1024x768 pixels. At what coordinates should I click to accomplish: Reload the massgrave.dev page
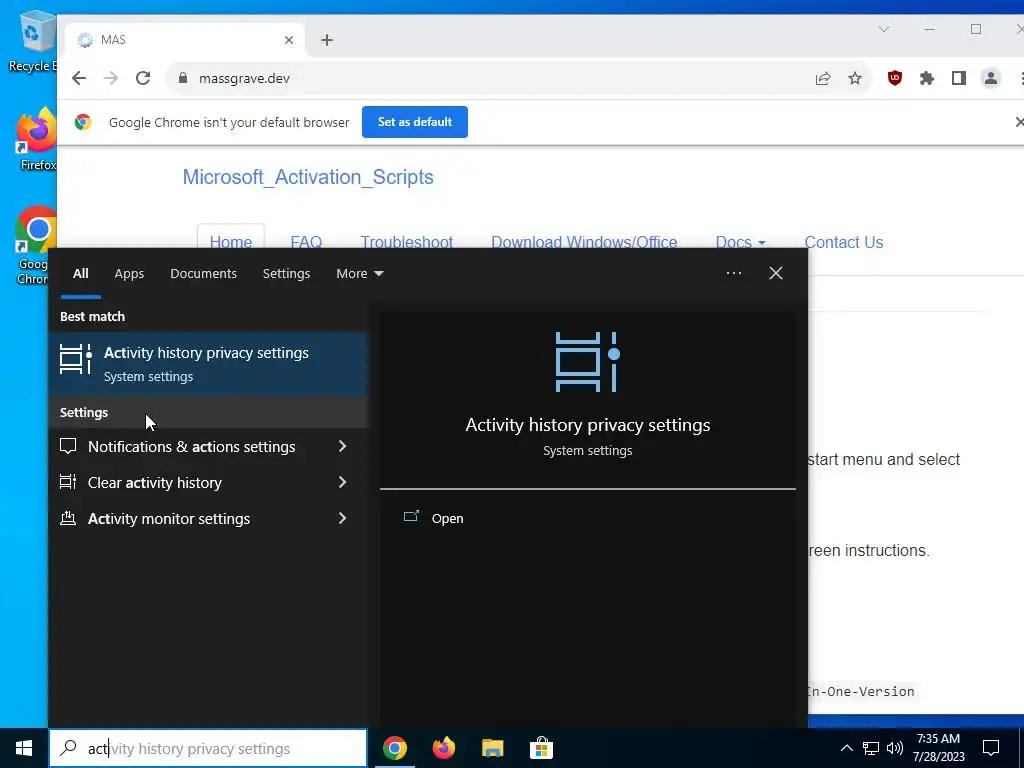[143, 78]
